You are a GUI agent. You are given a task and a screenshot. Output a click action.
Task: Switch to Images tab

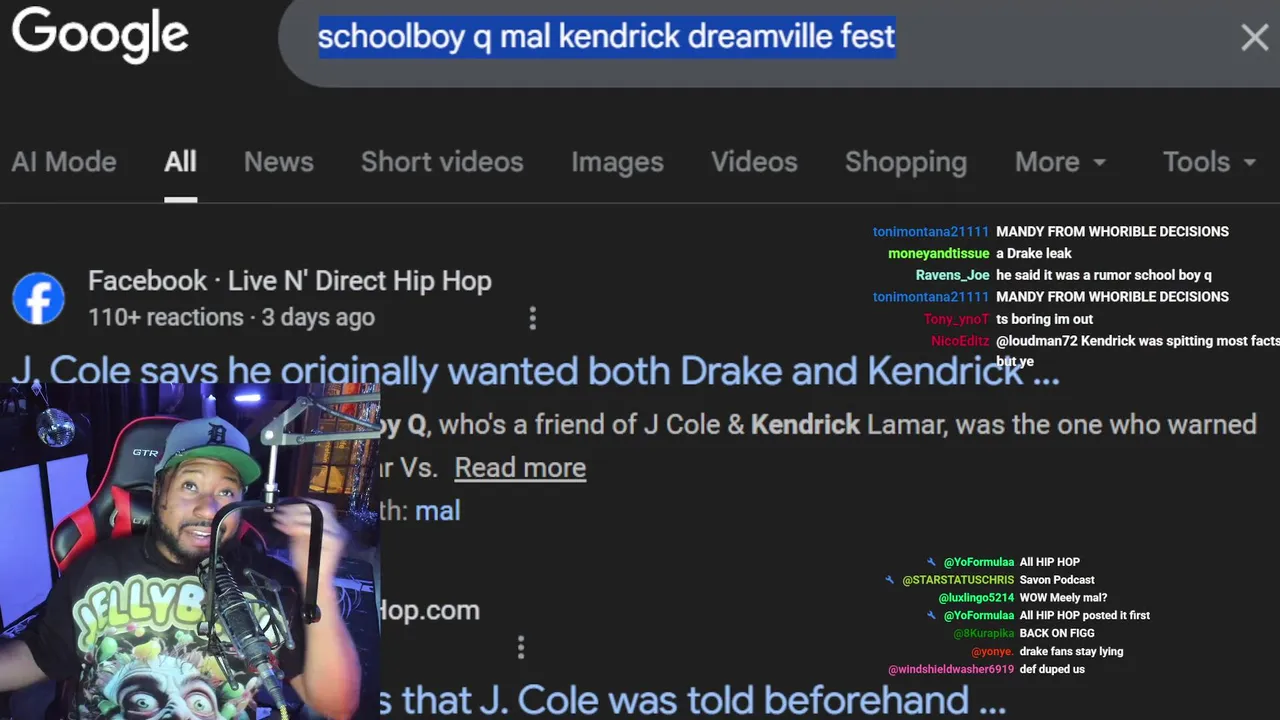[617, 162]
